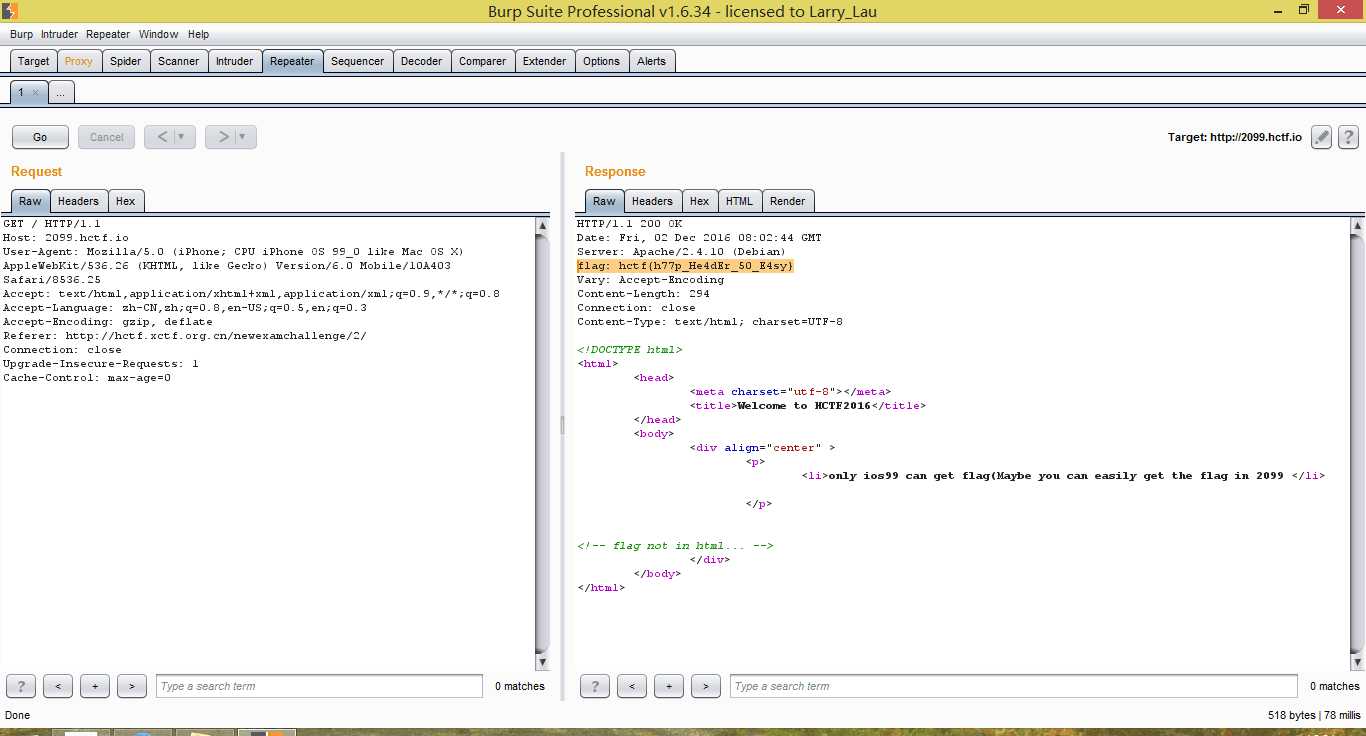Select the Request Headers tab
1366x736 pixels.
[x=78, y=201]
